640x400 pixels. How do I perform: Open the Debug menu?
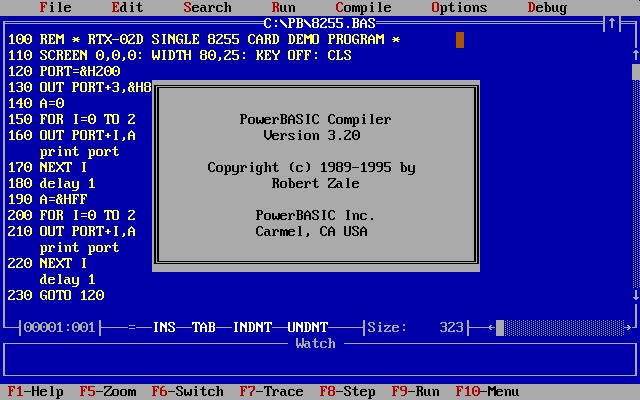point(547,7)
